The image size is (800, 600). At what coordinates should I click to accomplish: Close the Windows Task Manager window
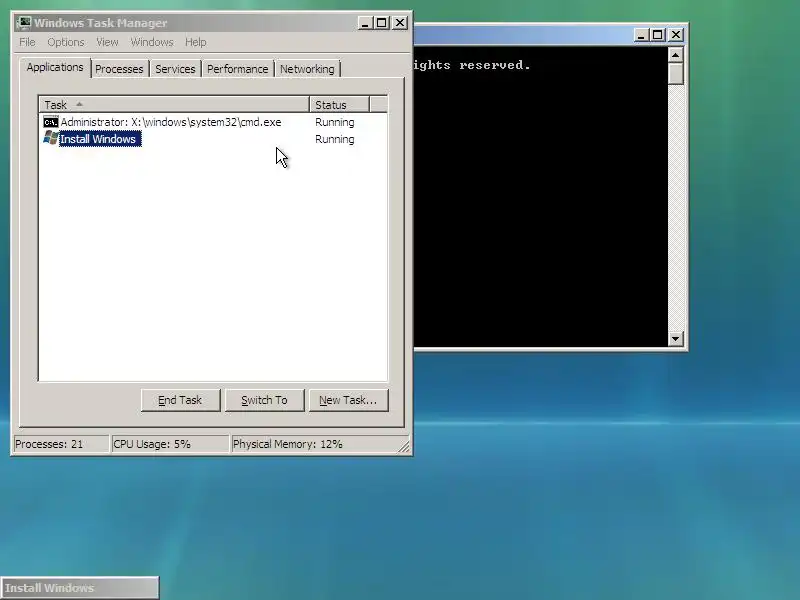(400, 23)
